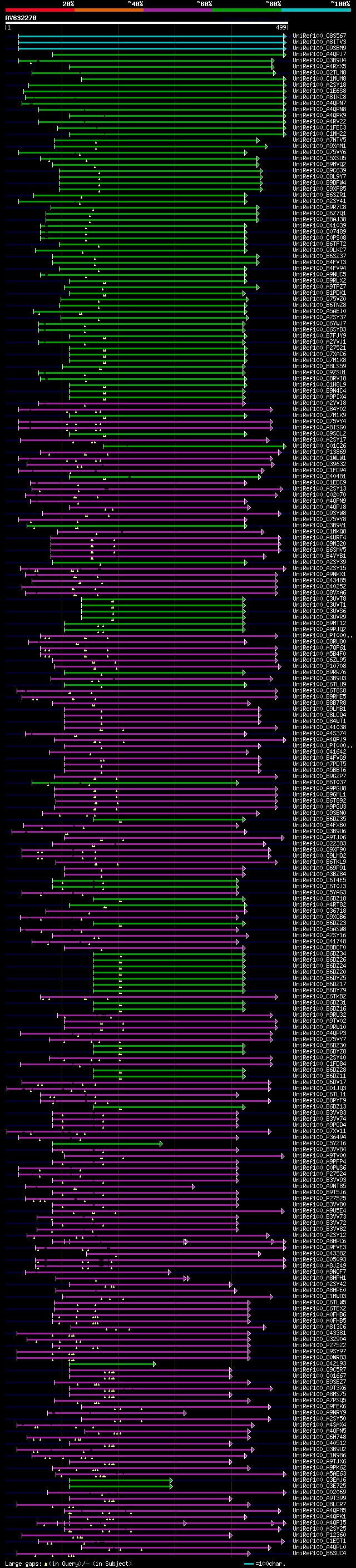356x1568 pixels.
Task: Click the purple ~60% identity legend bar
Action: (179, 10)
